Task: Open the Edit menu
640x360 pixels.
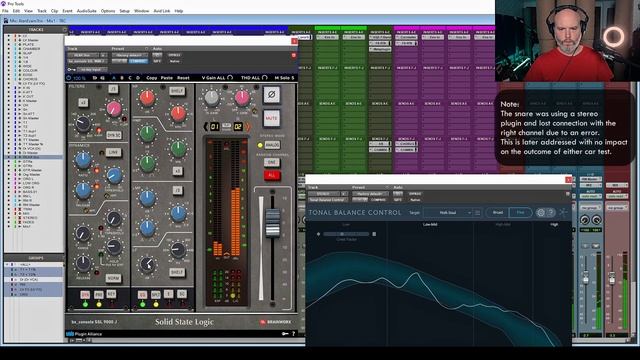Action: pyautogui.click(x=16, y=11)
